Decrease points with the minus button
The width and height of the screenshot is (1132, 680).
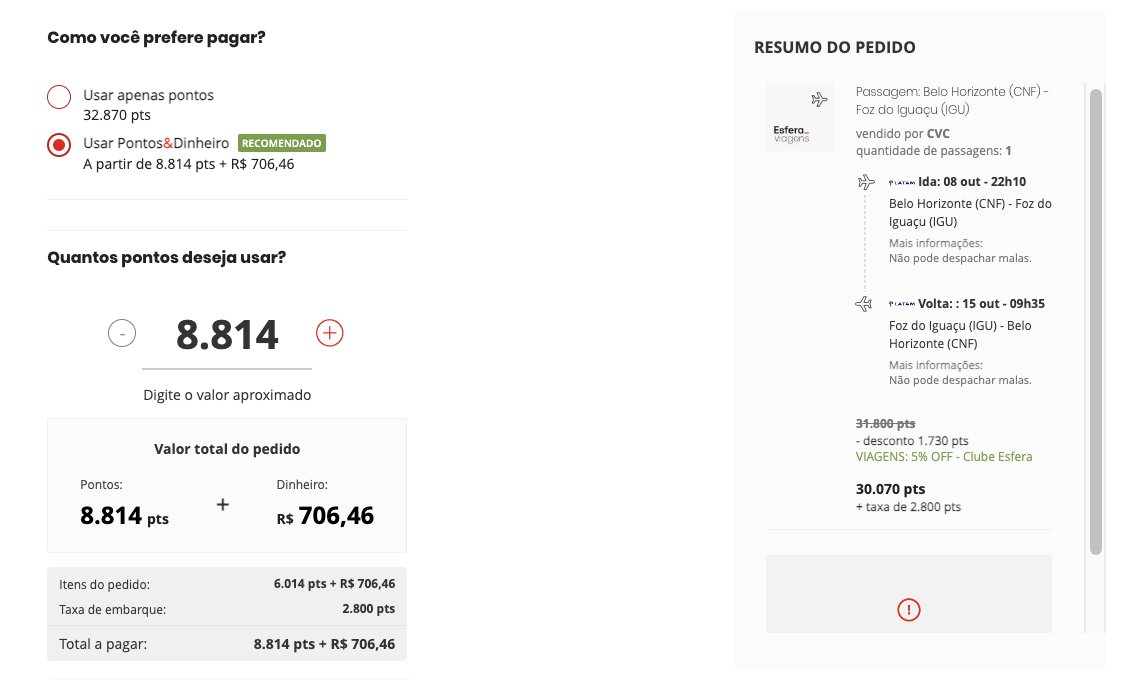[x=122, y=333]
